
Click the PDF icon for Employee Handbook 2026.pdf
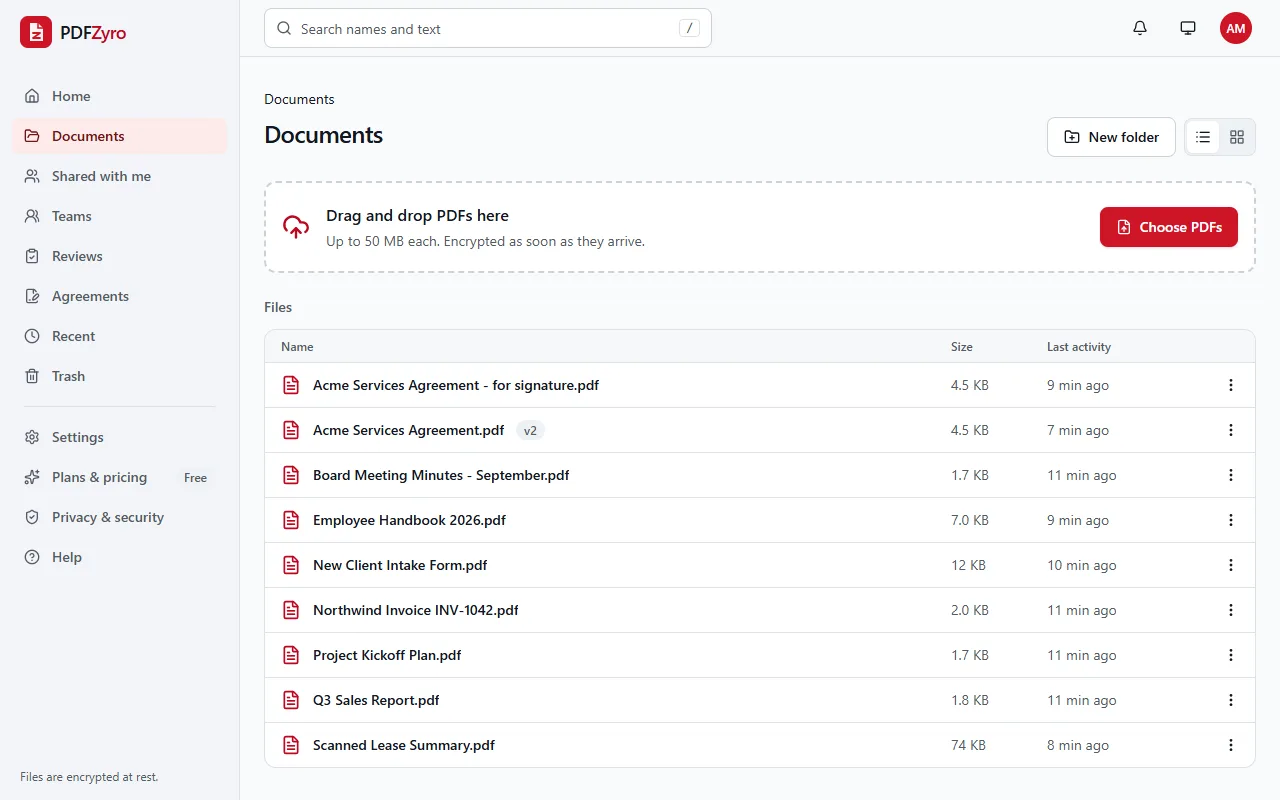pos(291,520)
